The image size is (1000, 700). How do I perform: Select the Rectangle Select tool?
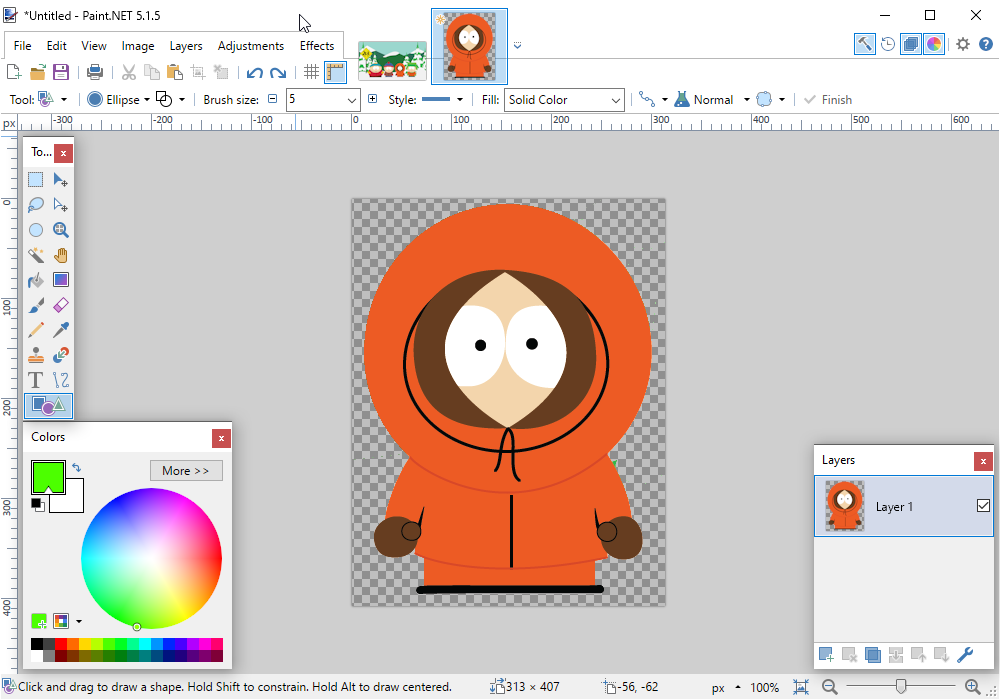[36, 180]
